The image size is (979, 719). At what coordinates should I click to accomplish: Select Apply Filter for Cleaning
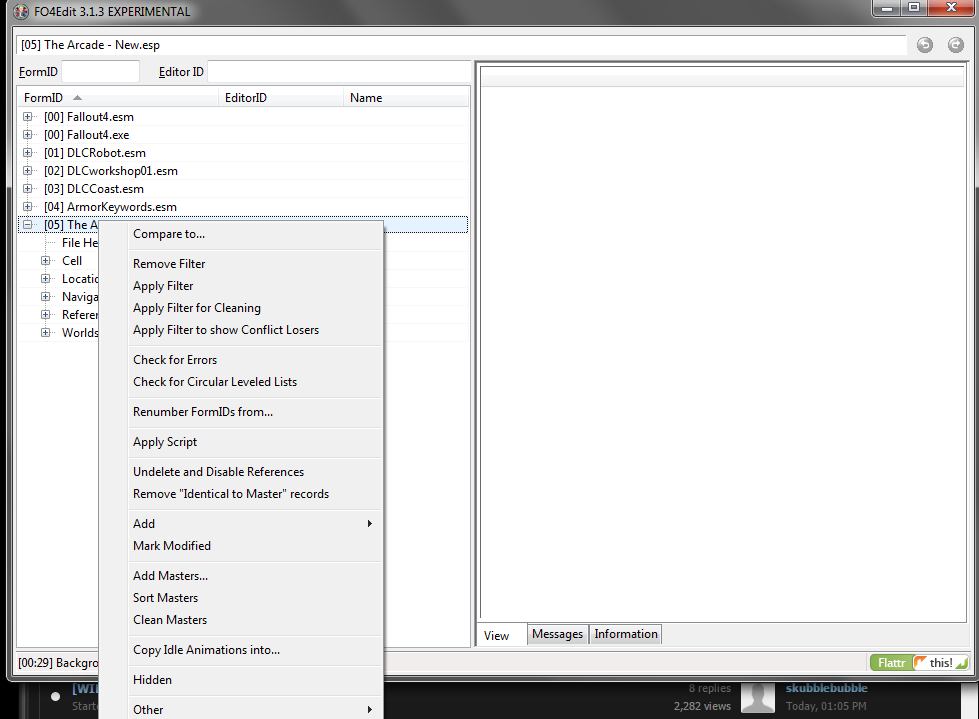coord(197,307)
